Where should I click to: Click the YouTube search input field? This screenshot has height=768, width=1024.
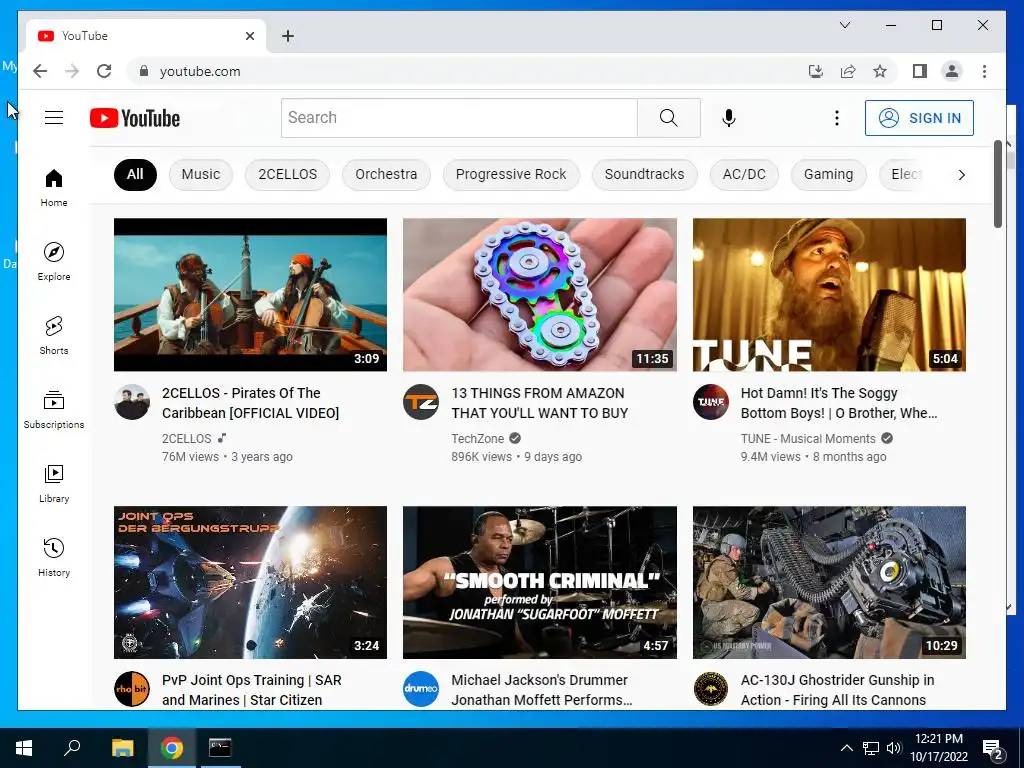click(459, 118)
